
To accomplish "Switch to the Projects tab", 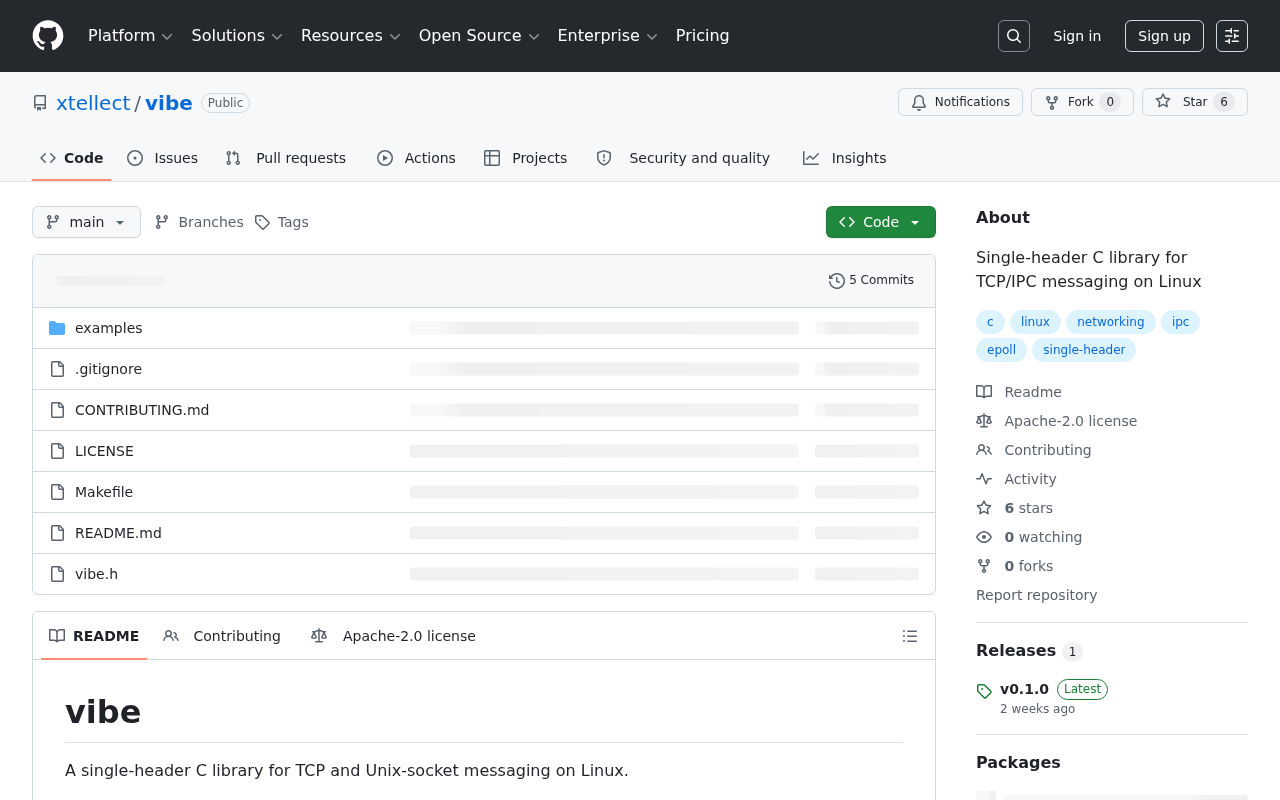I will click(526, 158).
